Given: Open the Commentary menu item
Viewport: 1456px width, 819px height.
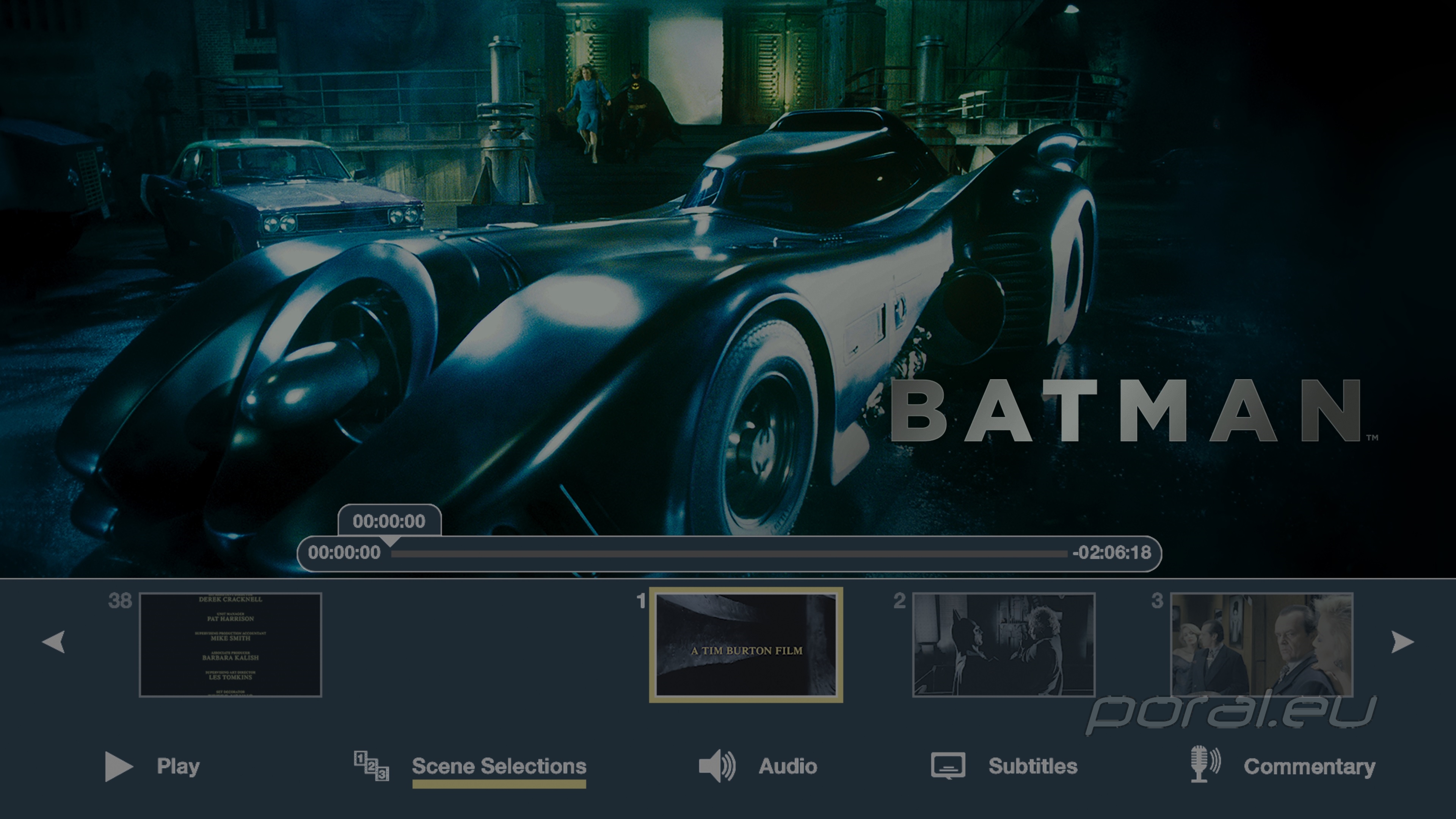Looking at the screenshot, I should [1309, 767].
